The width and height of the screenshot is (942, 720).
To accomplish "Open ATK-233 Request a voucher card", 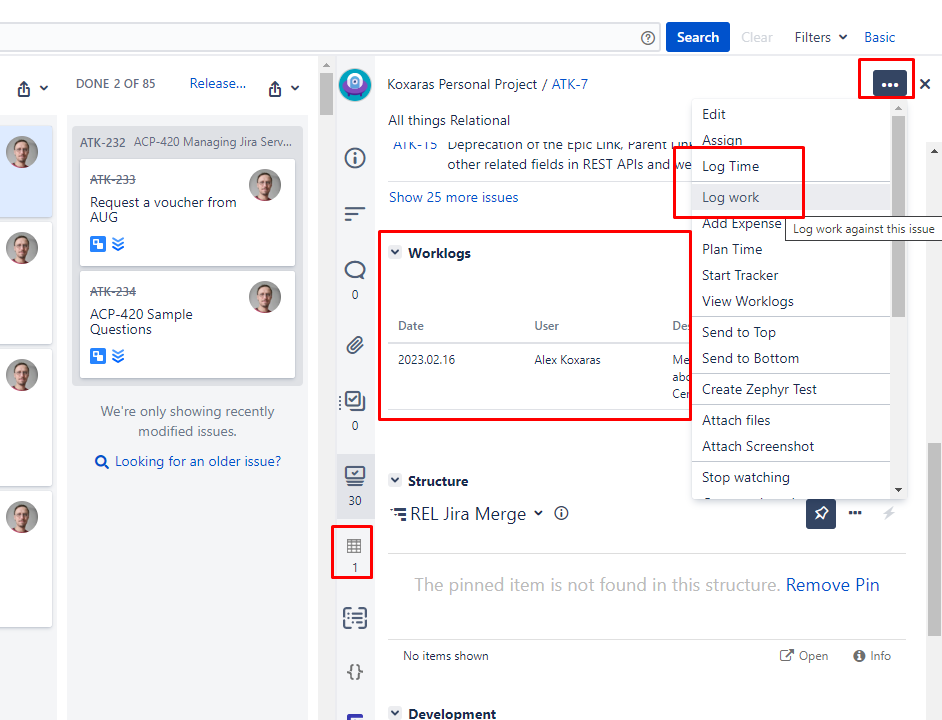I will [x=187, y=212].
